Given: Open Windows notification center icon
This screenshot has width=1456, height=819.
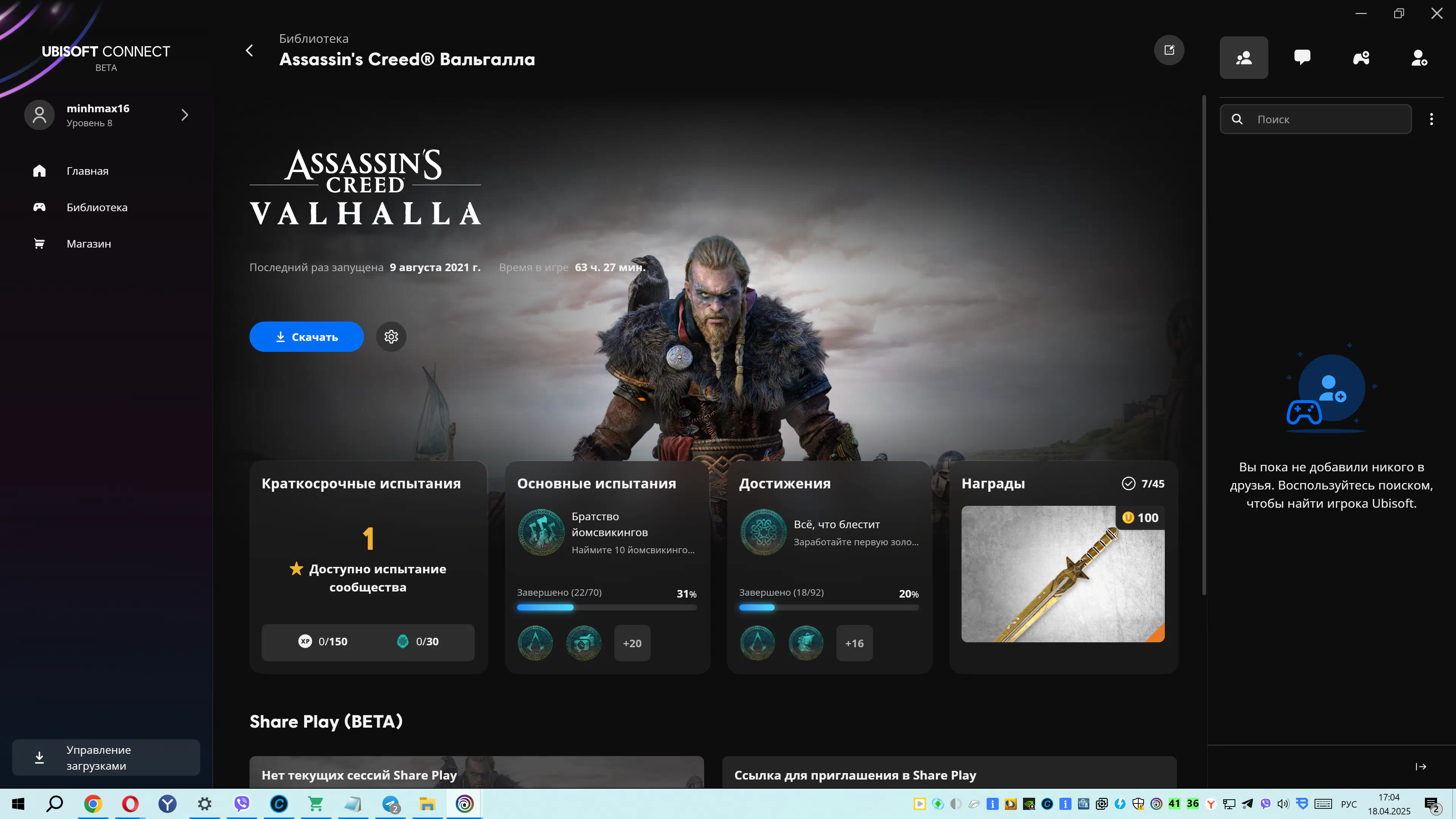Looking at the screenshot, I should pos(1432,804).
